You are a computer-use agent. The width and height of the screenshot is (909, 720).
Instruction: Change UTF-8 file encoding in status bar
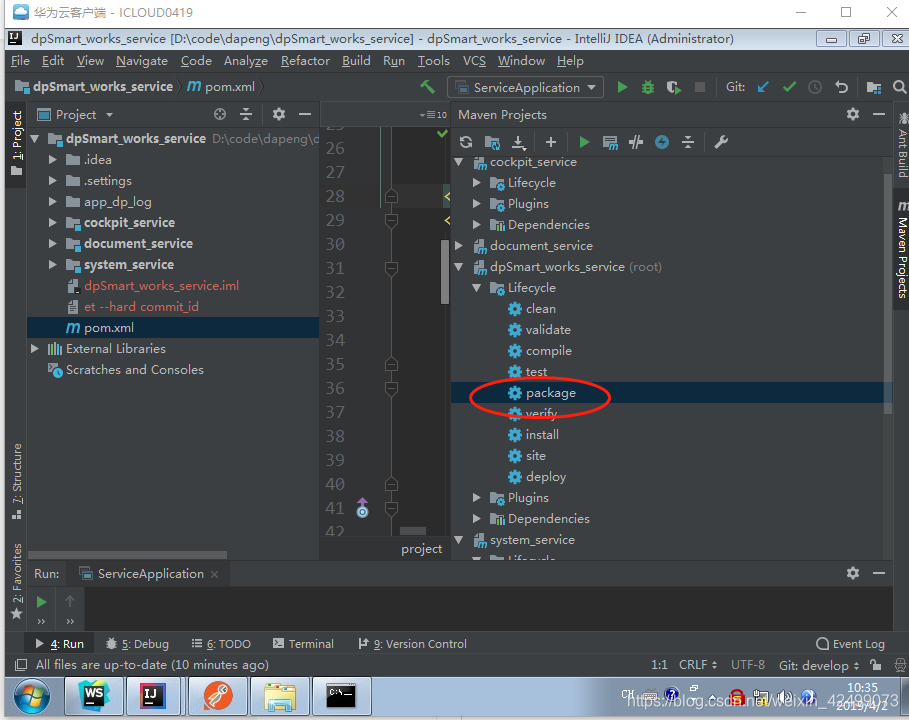[x=747, y=665]
